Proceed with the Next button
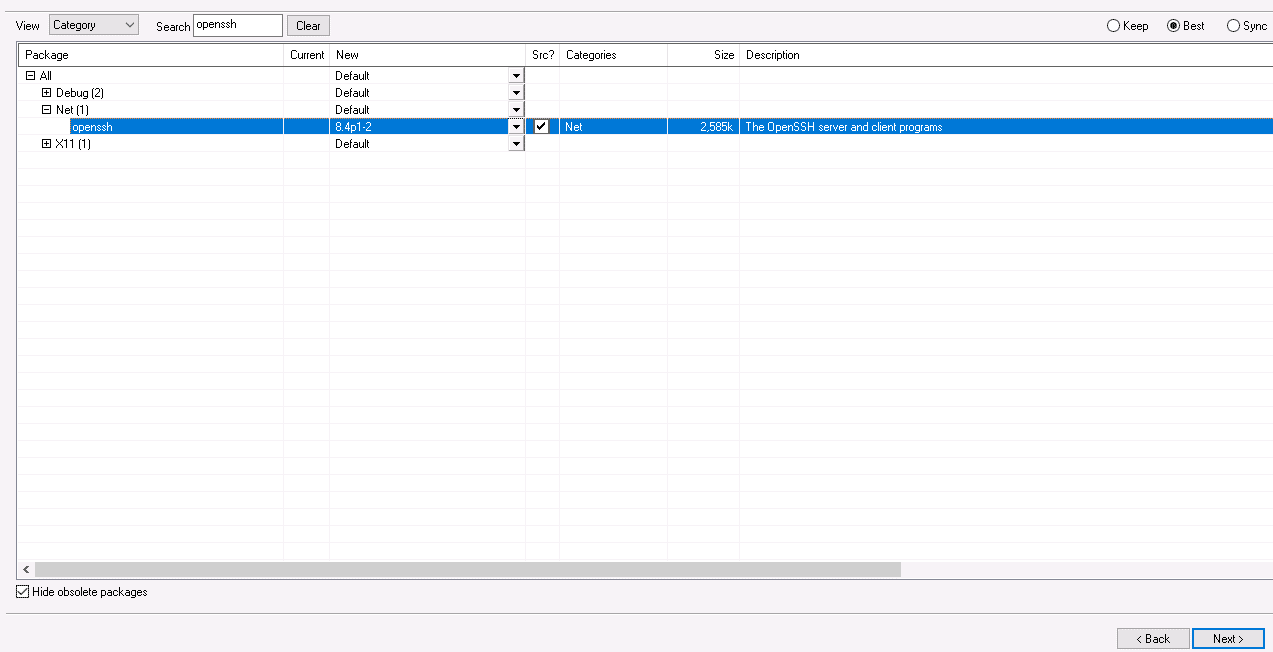This screenshot has height=652, width=1273. pos(1228,638)
